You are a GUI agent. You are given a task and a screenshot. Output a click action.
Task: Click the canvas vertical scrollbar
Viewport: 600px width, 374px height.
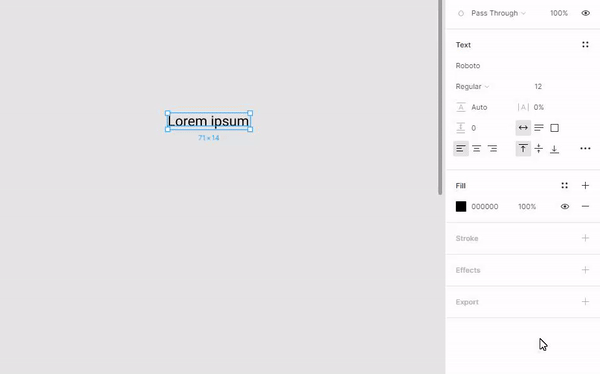(440, 97)
